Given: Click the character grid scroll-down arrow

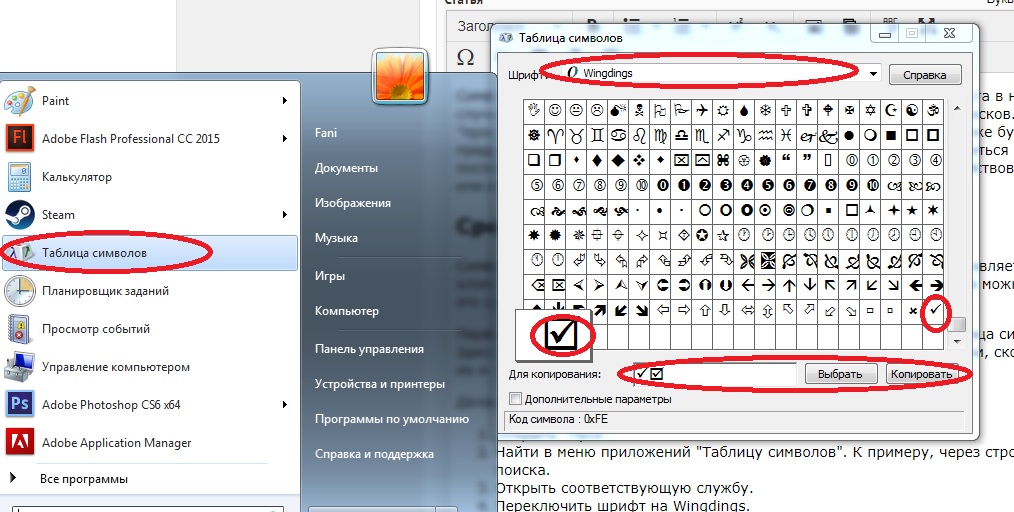Looking at the screenshot, I should point(957,341).
